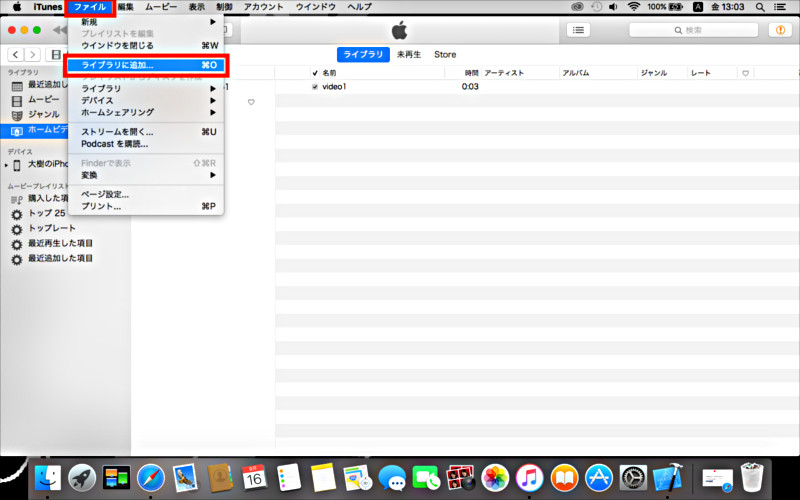Image resolution: width=800 pixels, height=500 pixels.
Task: Sort by the アーティスト column header
Action: (x=504, y=73)
